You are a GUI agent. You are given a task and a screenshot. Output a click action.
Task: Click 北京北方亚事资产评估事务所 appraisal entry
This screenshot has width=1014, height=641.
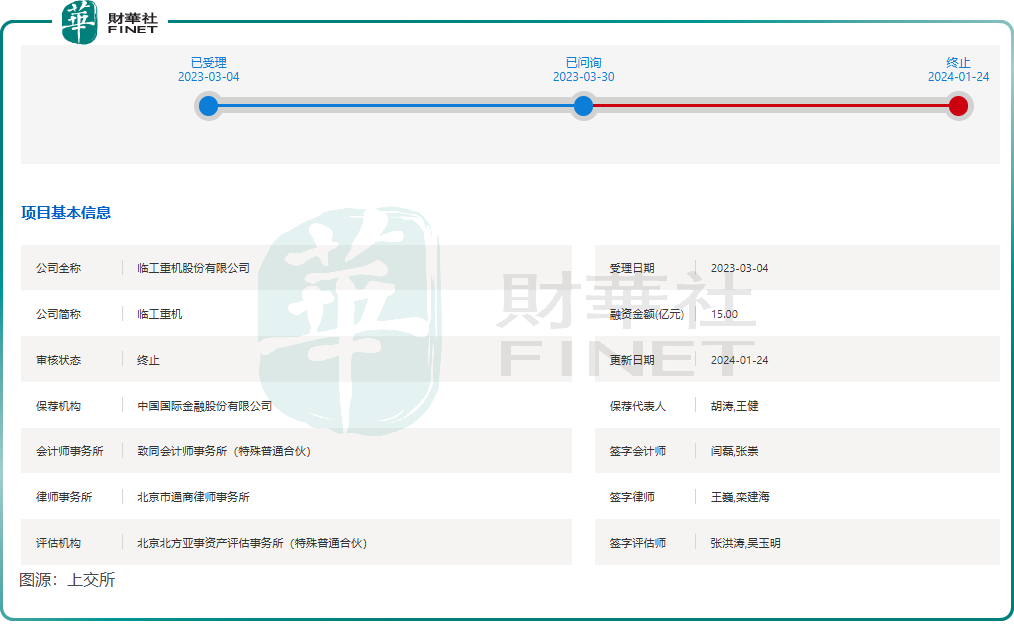[x=252, y=543]
